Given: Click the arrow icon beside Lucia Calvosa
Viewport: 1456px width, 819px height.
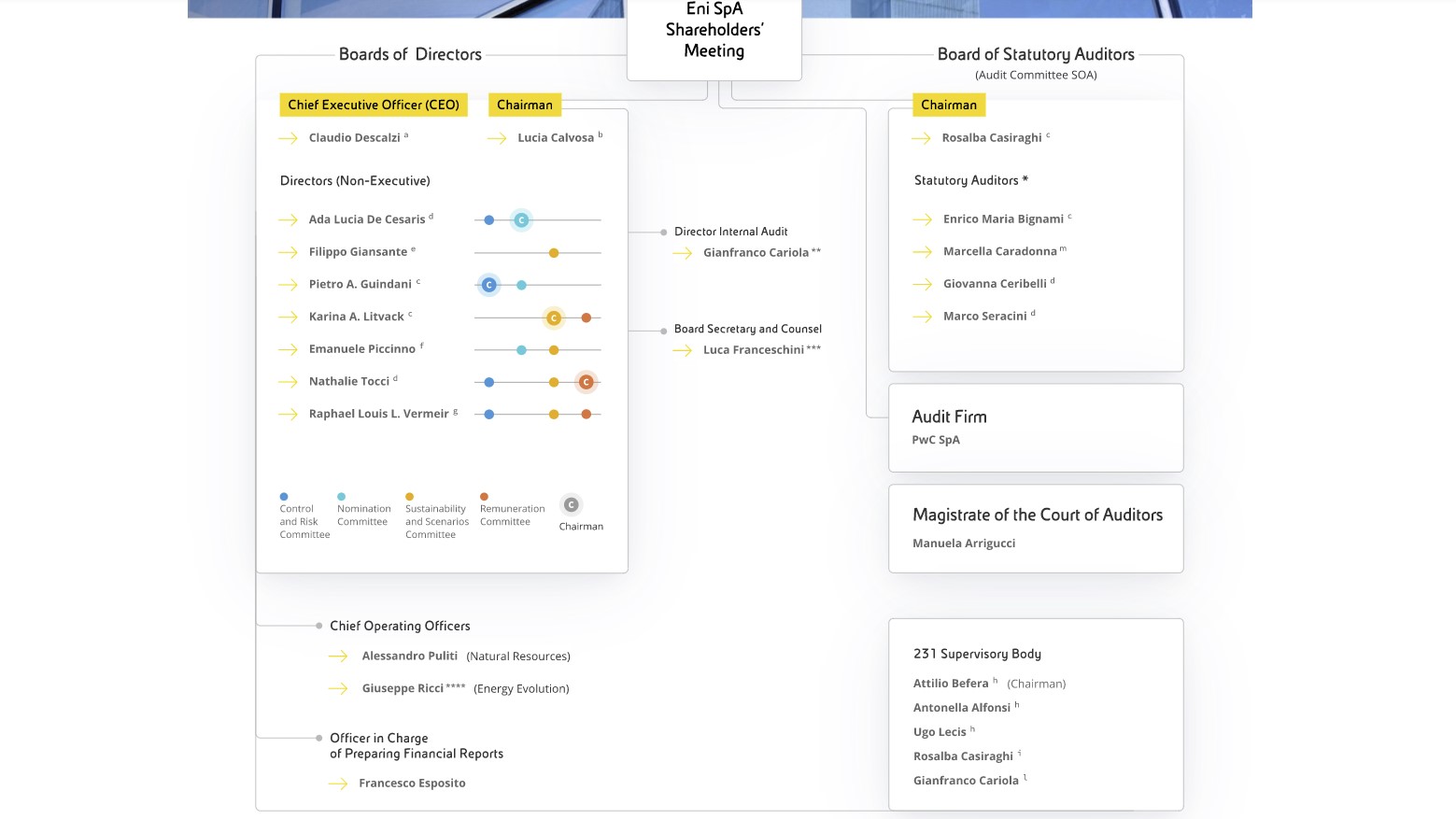Looking at the screenshot, I should pyautogui.click(x=497, y=138).
